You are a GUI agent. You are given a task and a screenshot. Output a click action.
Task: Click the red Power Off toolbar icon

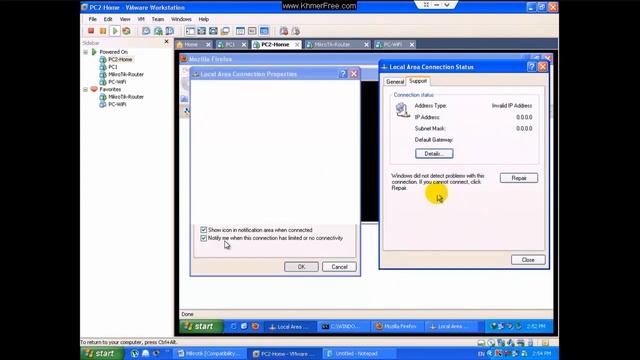[91, 31]
